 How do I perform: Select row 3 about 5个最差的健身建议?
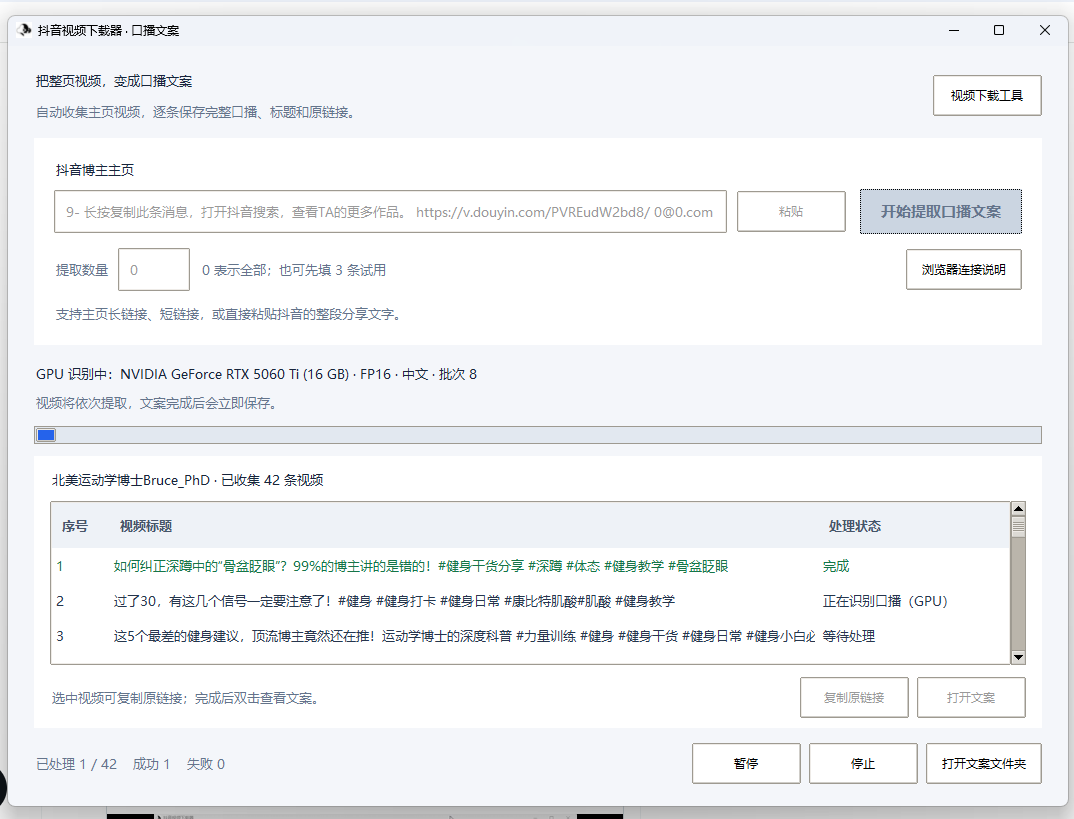tap(530, 636)
